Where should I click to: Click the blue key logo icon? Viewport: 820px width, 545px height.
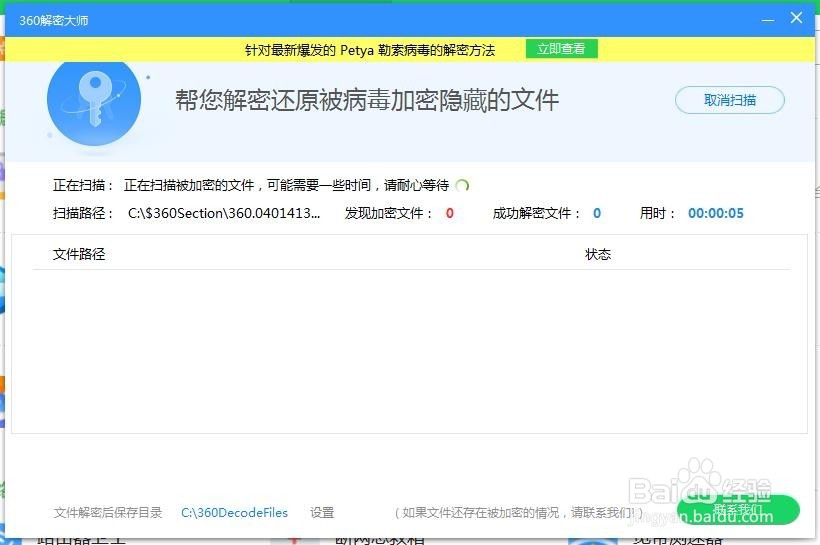(x=94, y=102)
